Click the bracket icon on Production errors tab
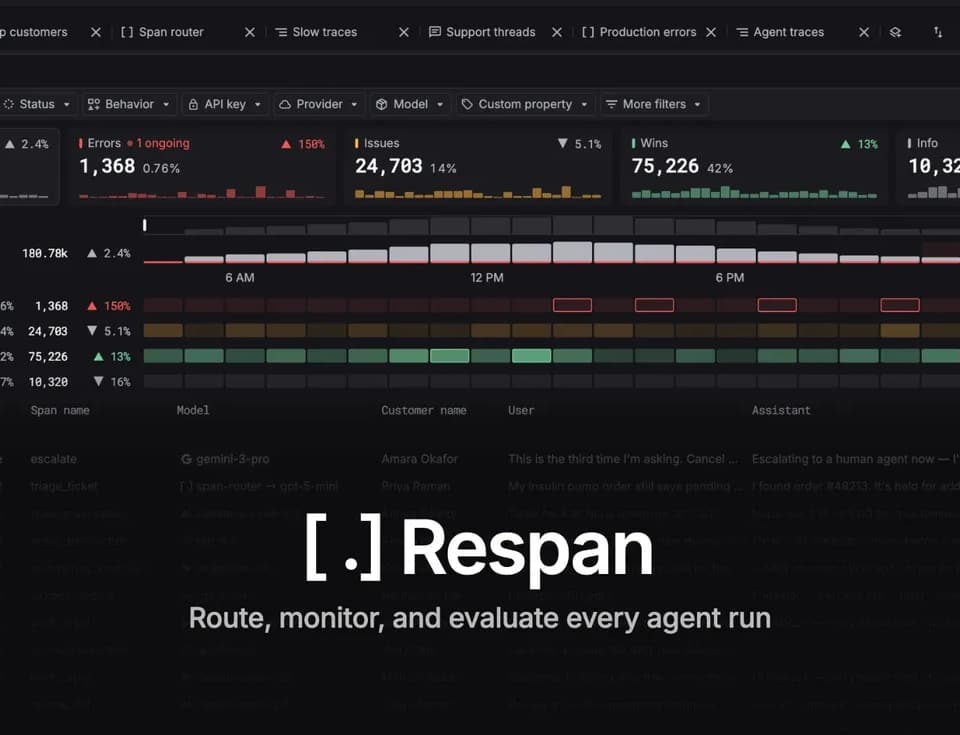 pos(588,32)
